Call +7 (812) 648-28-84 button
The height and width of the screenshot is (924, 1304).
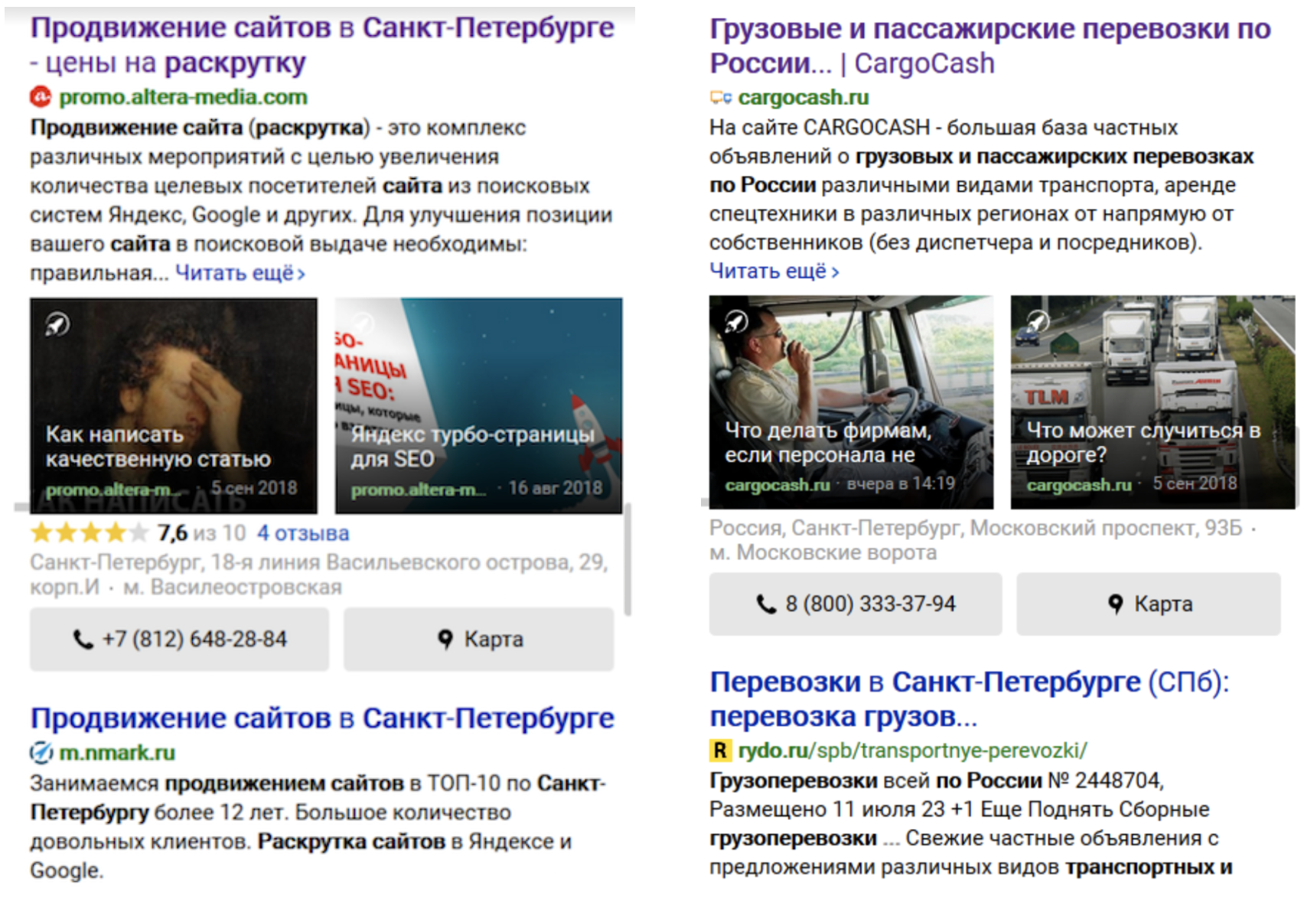(x=180, y=639)
